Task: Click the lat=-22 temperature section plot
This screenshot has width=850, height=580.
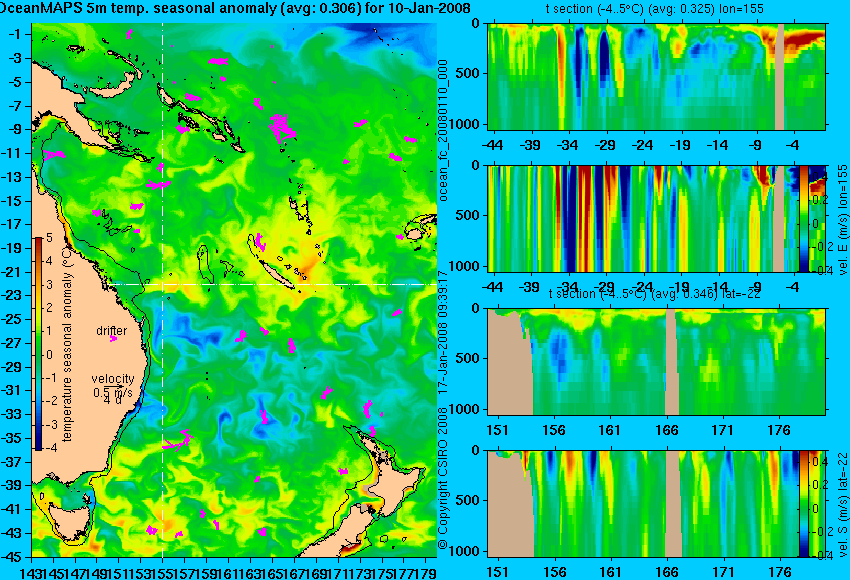Action: point(656,362)
